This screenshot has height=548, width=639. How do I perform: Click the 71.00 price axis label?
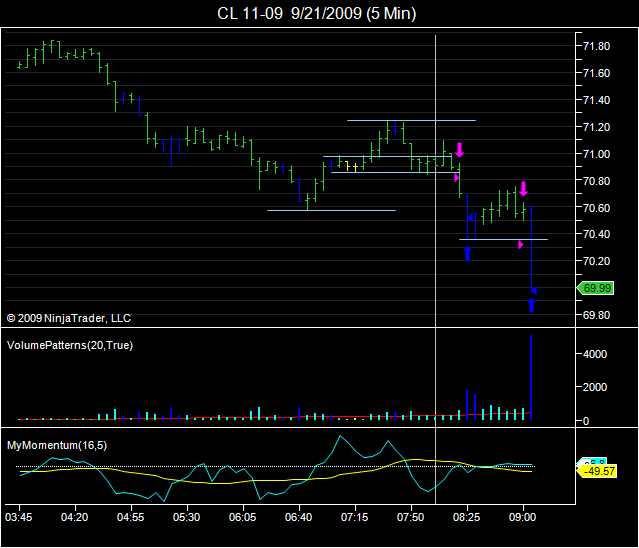[x=596, y=154]
